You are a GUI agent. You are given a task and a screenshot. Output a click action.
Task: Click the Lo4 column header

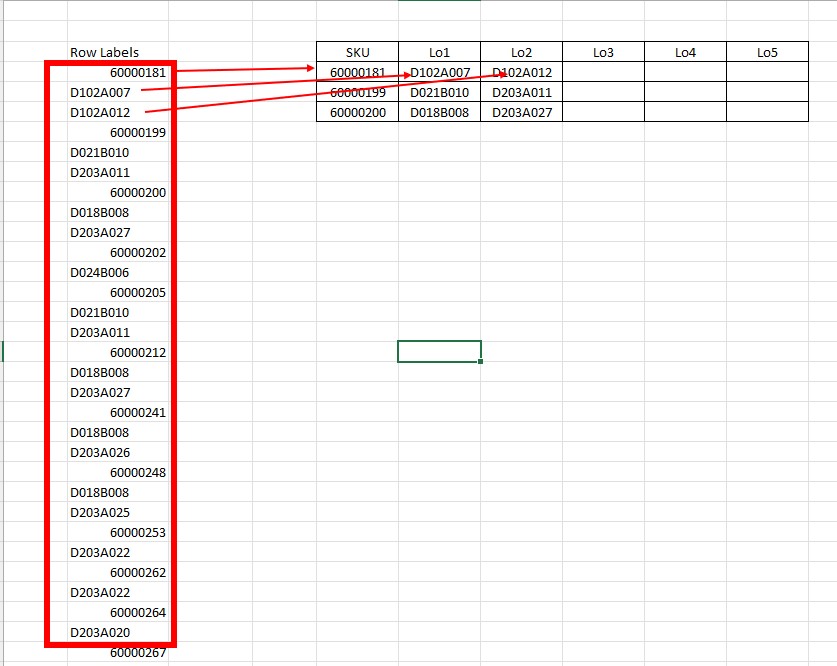point(685,52)
